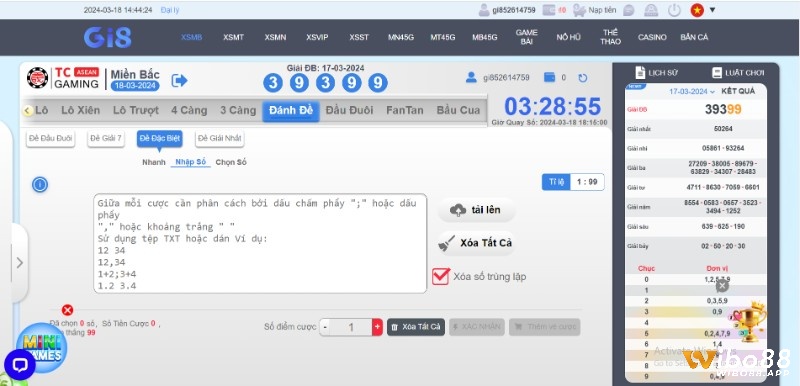
Task: Click the Gi8 logo
Action: click(108, 37)
